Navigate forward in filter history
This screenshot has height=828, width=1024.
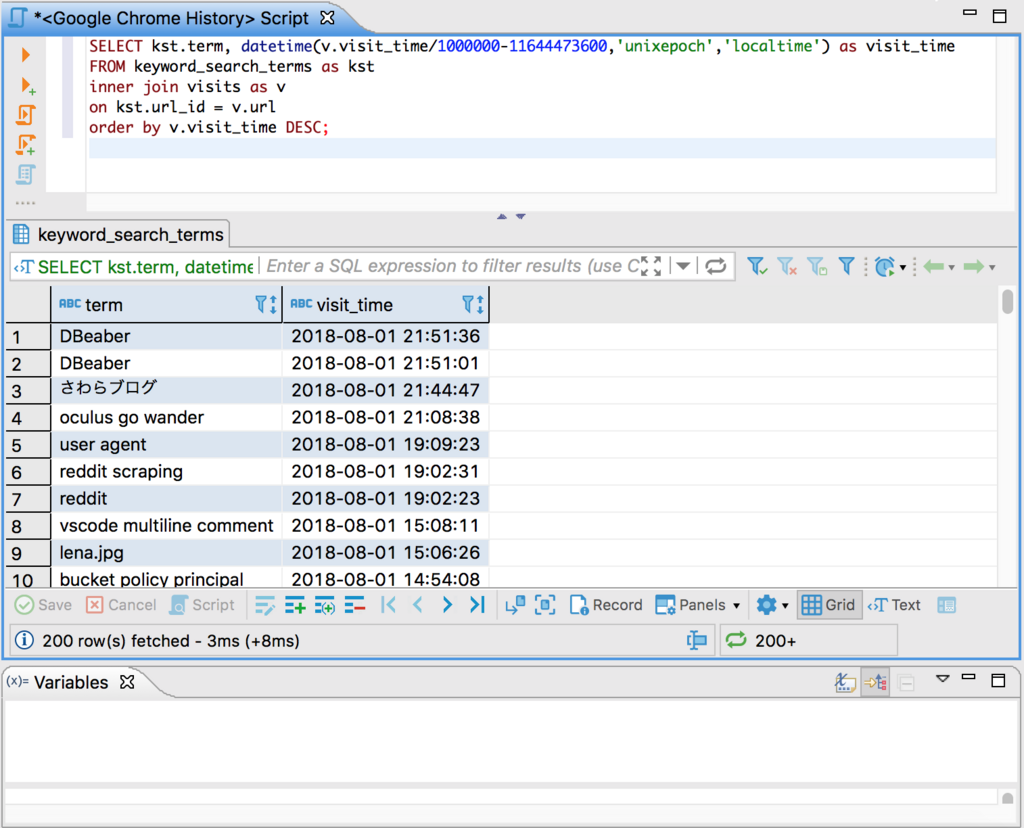(974, 266)
